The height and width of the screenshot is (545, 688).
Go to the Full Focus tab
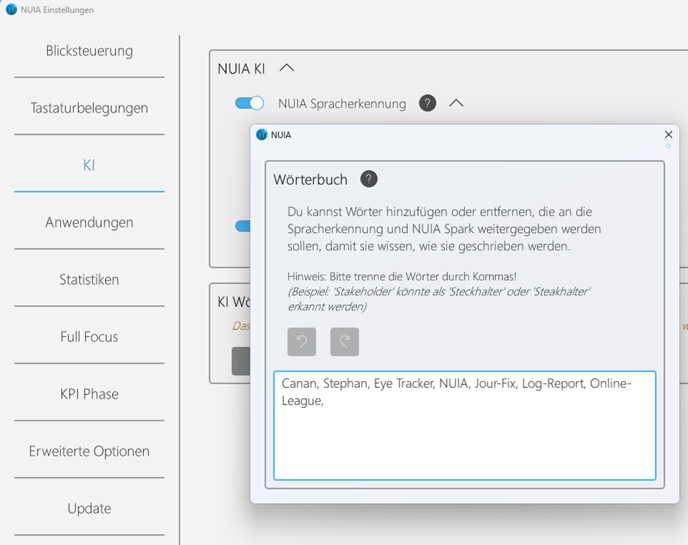coord(89,337)
